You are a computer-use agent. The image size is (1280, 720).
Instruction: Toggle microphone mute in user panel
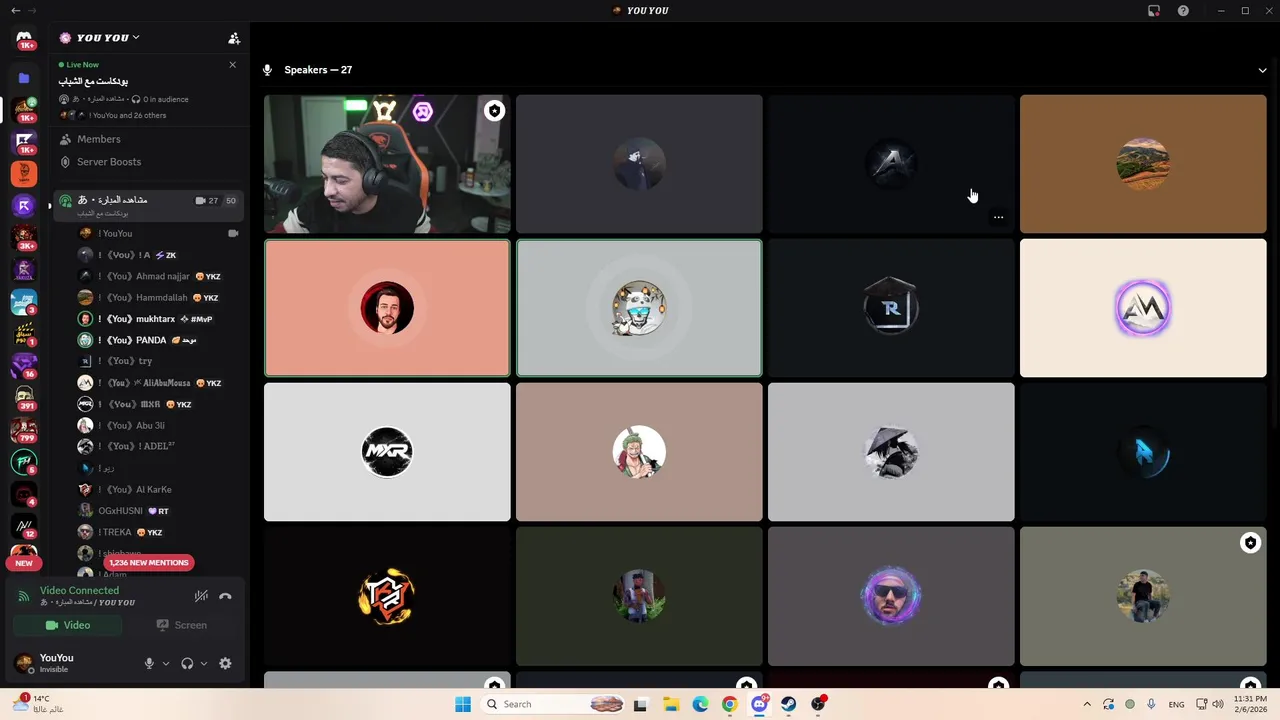click(149, 663)
